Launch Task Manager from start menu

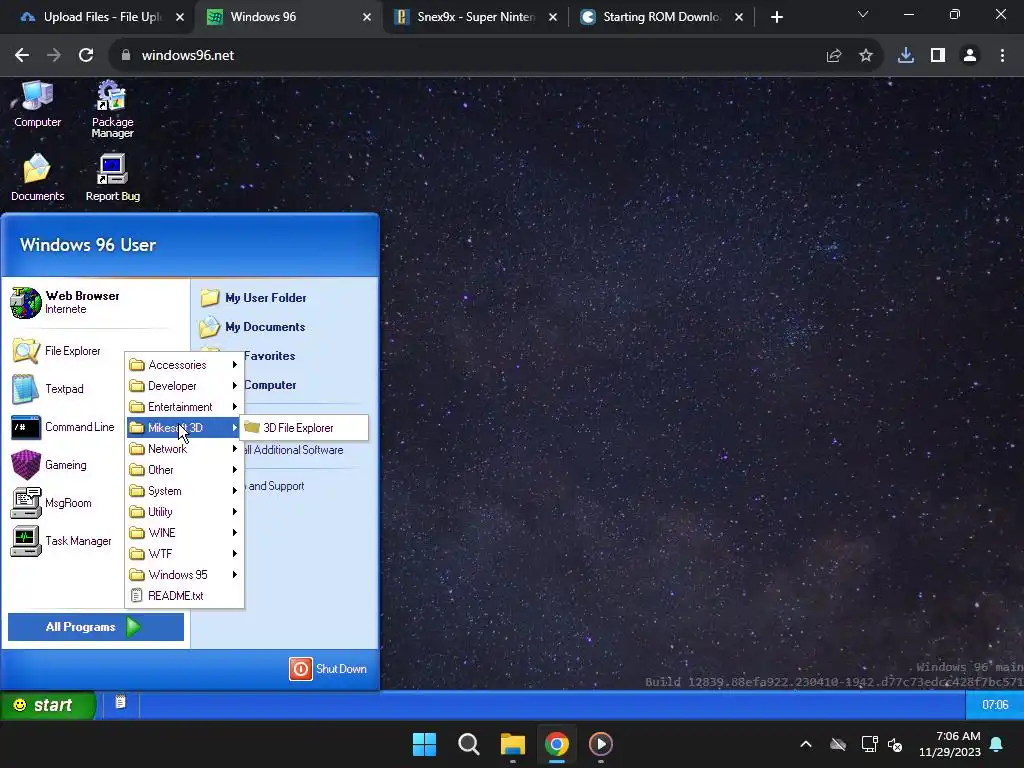click(61, 541)
